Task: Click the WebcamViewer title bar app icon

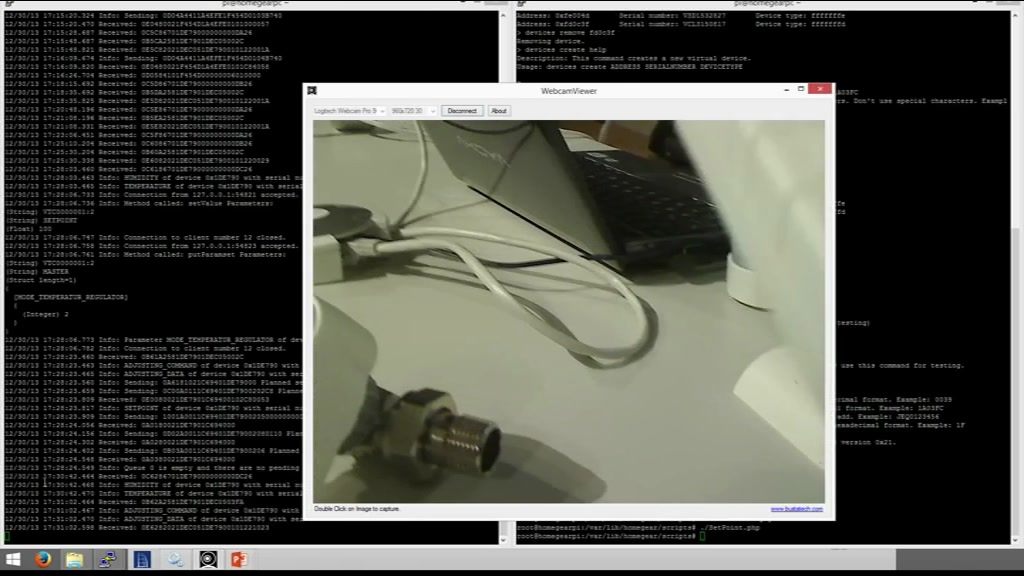Action: [312, 91]
